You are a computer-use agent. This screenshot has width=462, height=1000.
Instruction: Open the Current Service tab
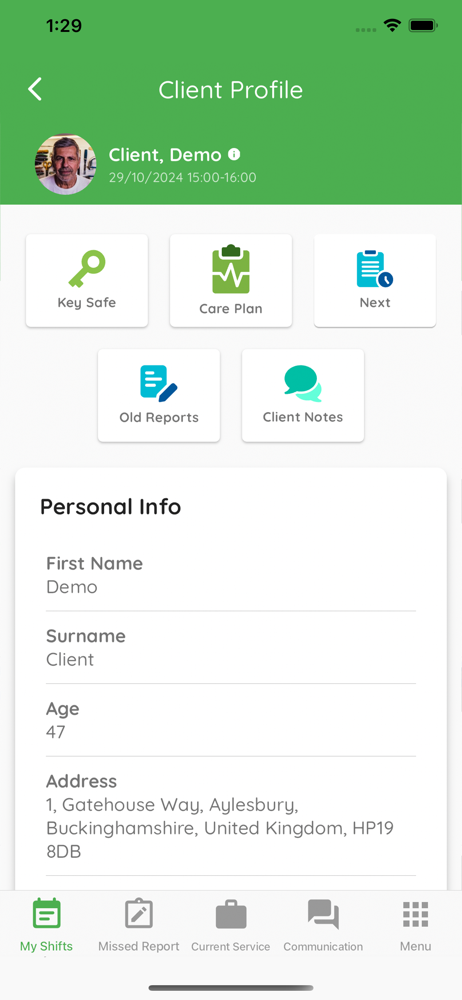[x=231, y=925]
